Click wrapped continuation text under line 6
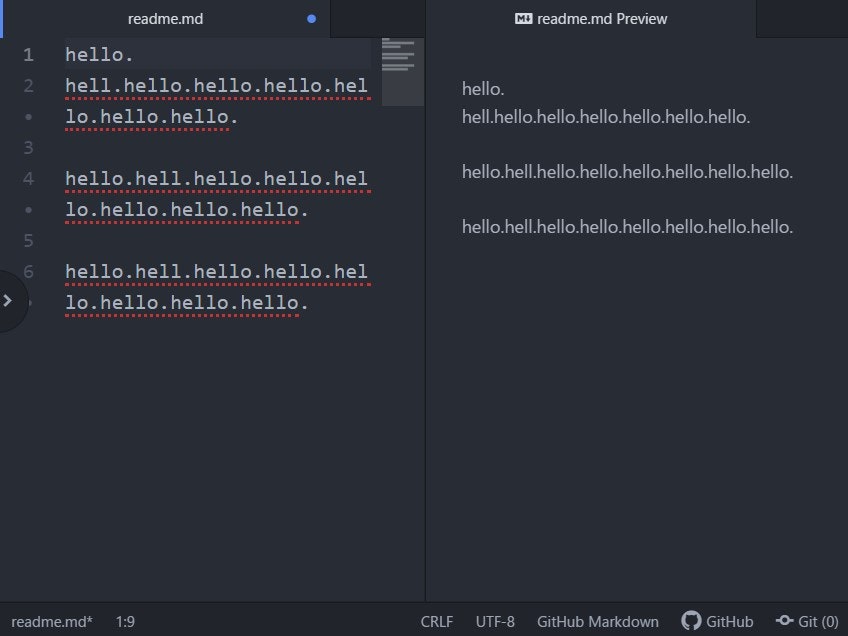The height and width of the screenshot is (636, 848). click(187, 303)
